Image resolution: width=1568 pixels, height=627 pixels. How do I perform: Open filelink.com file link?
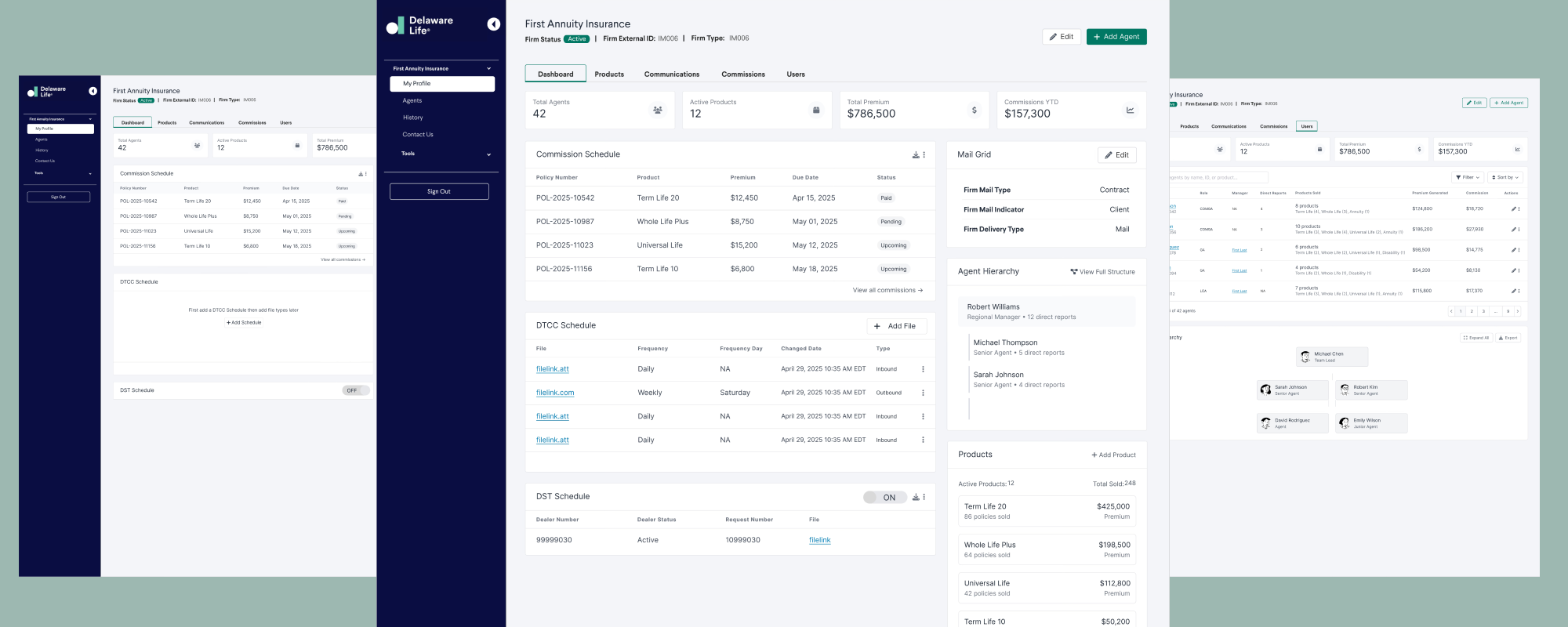click(555, 393)
